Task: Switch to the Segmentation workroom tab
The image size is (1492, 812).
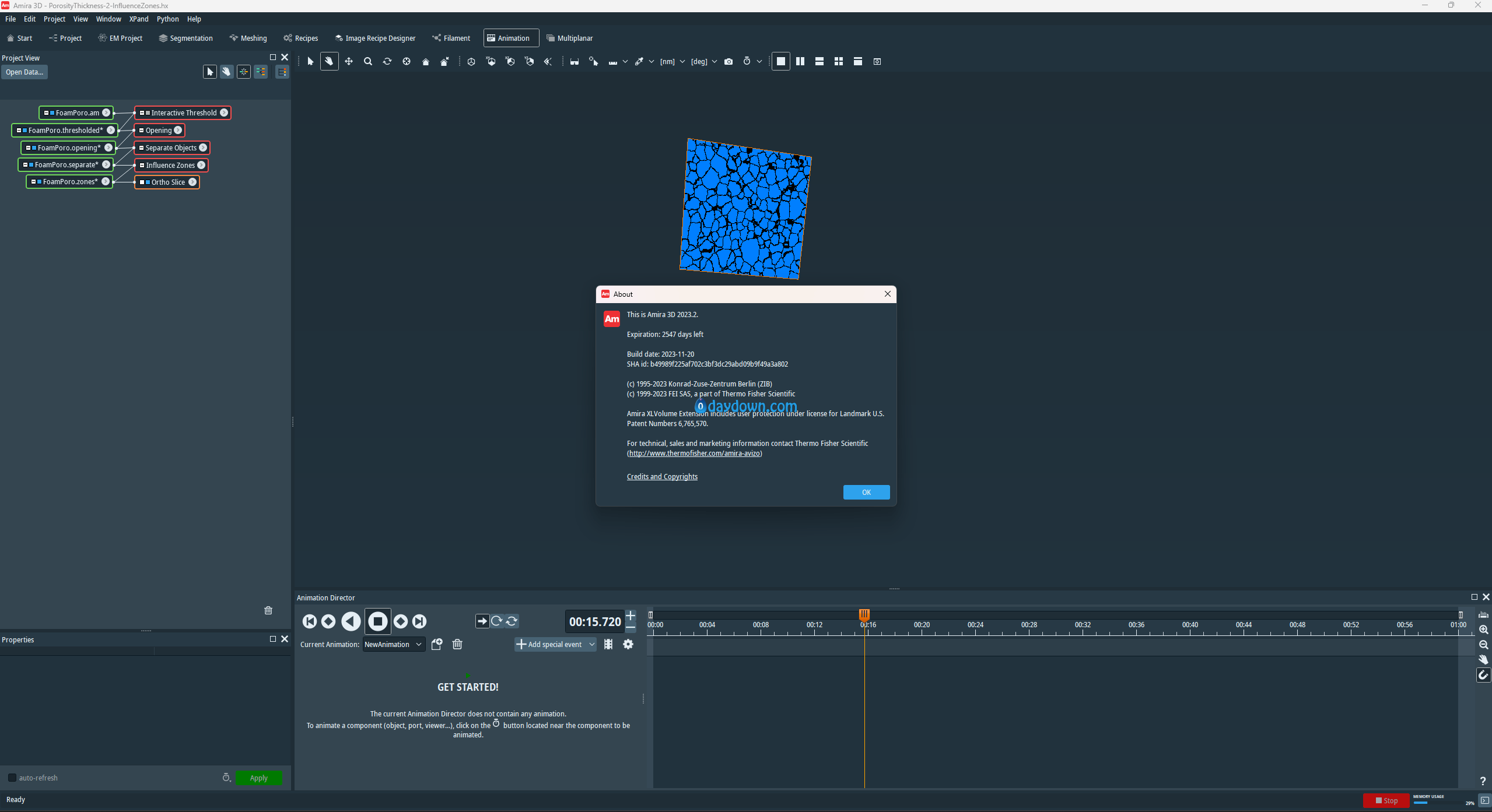Action: pyautogui.click(x=185, y=38)
